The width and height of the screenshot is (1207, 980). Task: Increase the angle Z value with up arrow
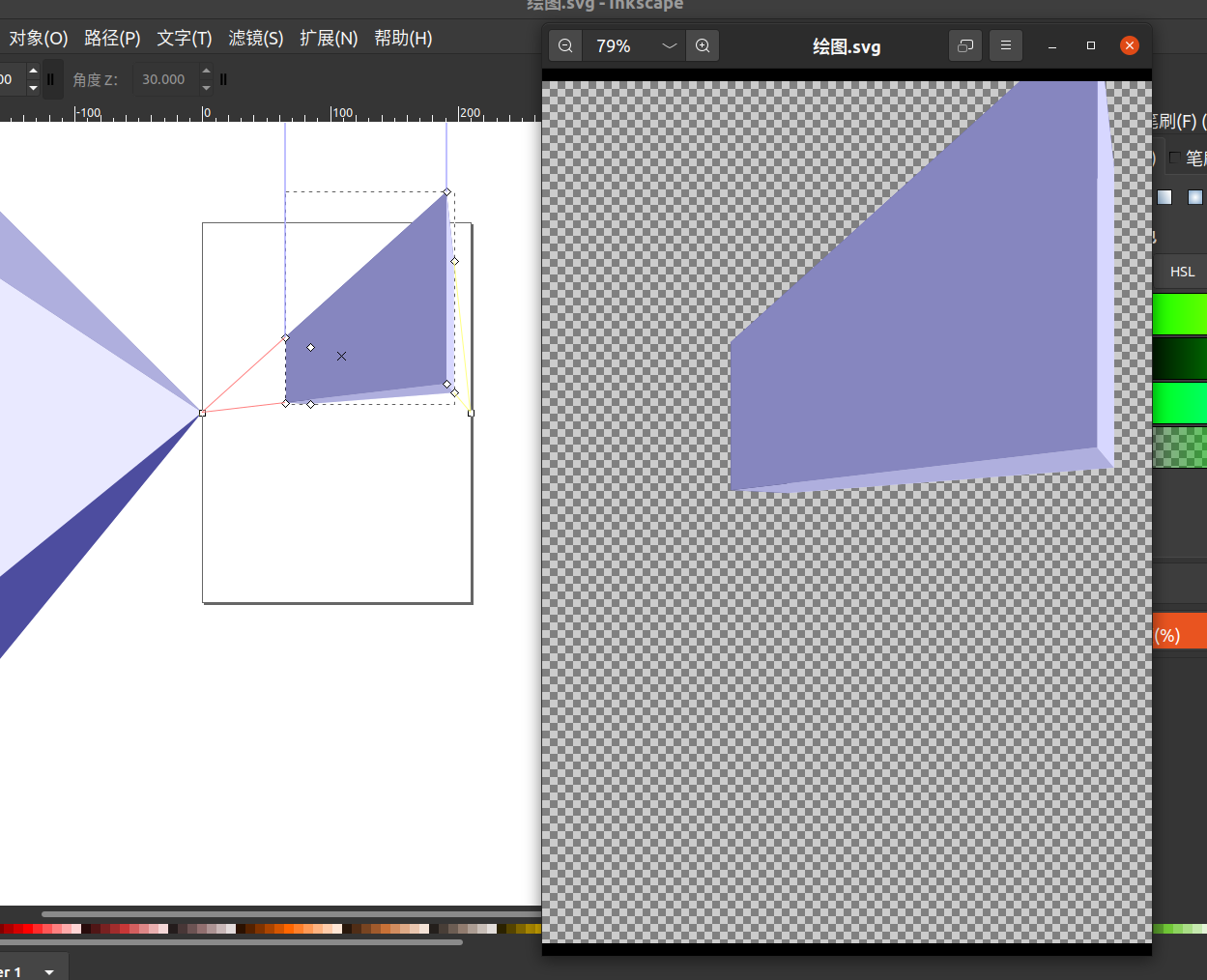(206, 72)
